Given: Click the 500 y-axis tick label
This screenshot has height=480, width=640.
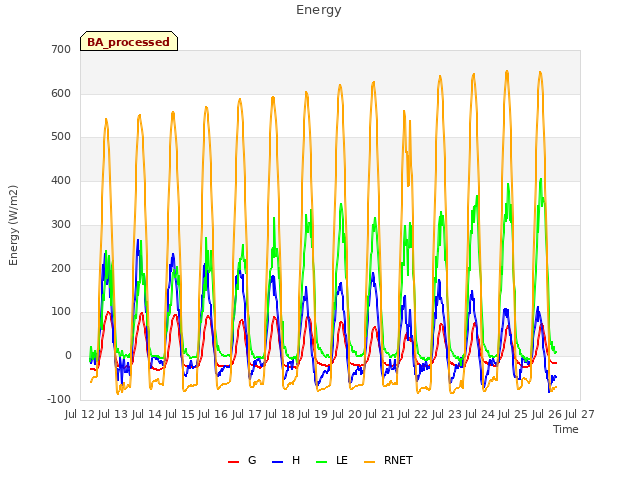Looking at the screenshot, I should (x=61, y=137).
